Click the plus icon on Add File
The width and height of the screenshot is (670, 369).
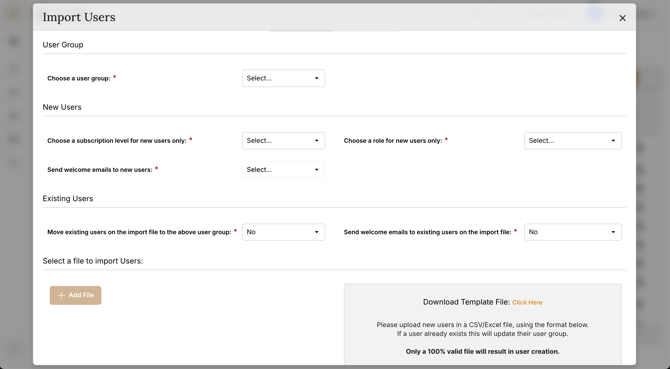point(61,295)
